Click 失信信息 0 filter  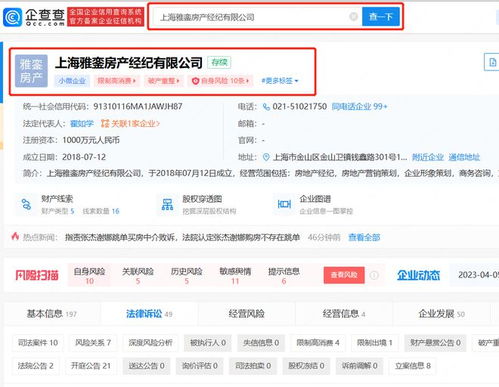261,343
